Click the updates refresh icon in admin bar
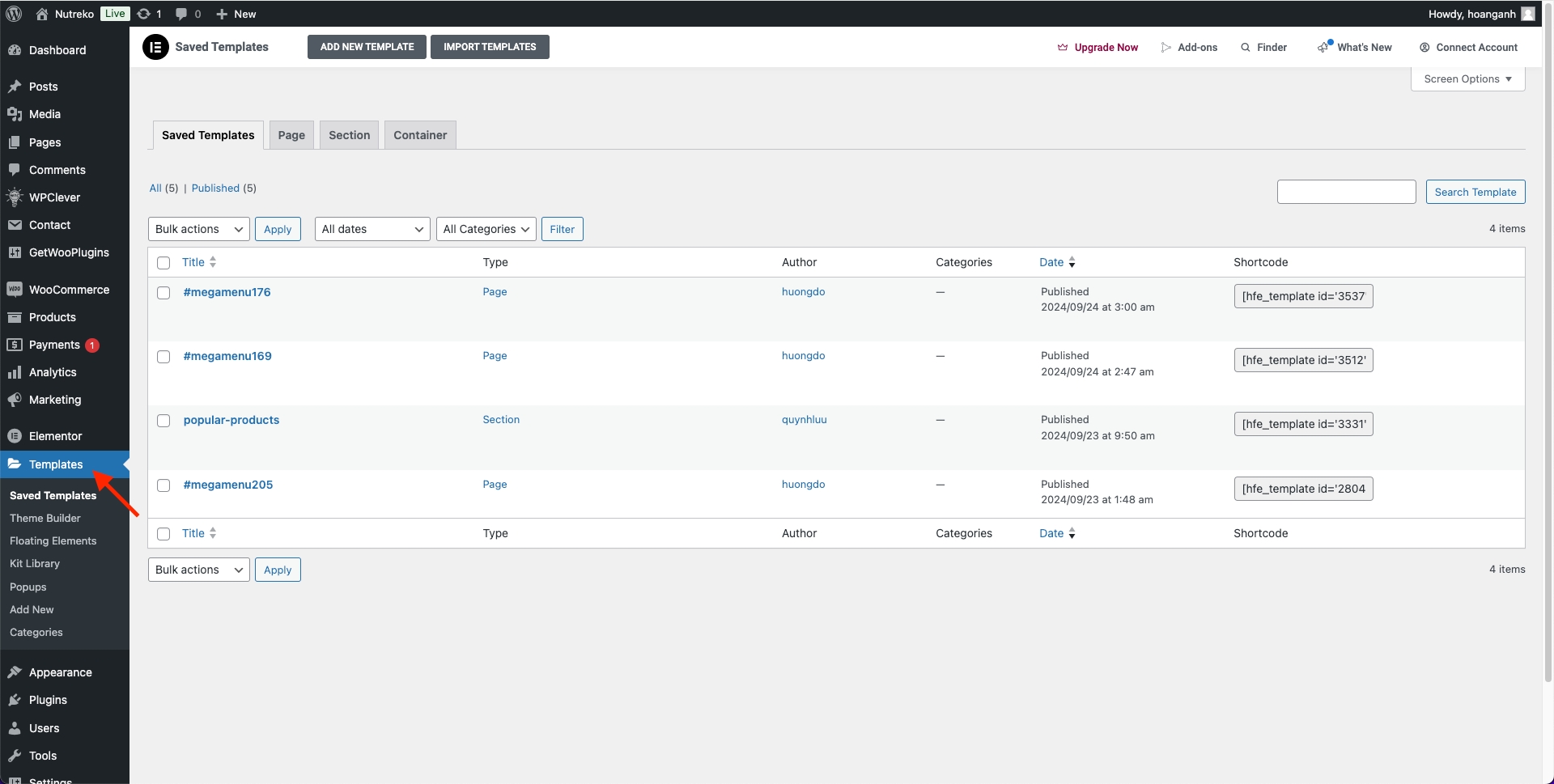 coord(144,14)
